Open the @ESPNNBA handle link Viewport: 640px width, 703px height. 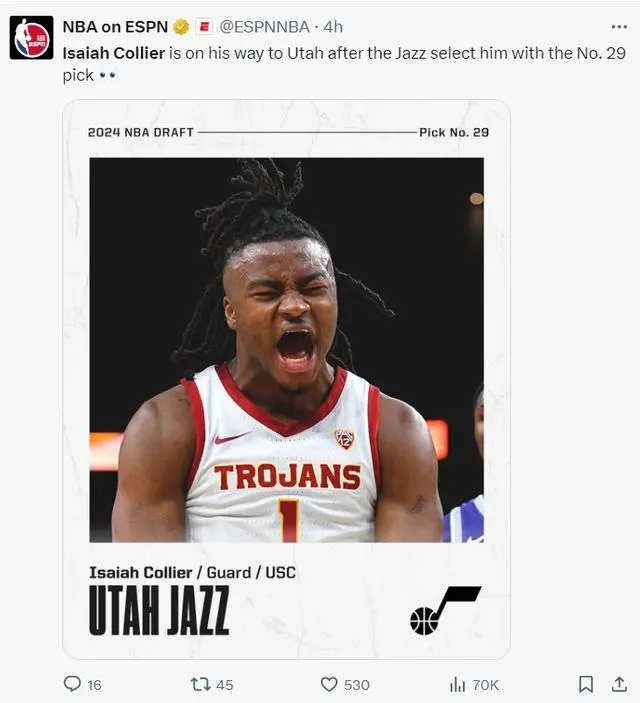click(265, 27)
